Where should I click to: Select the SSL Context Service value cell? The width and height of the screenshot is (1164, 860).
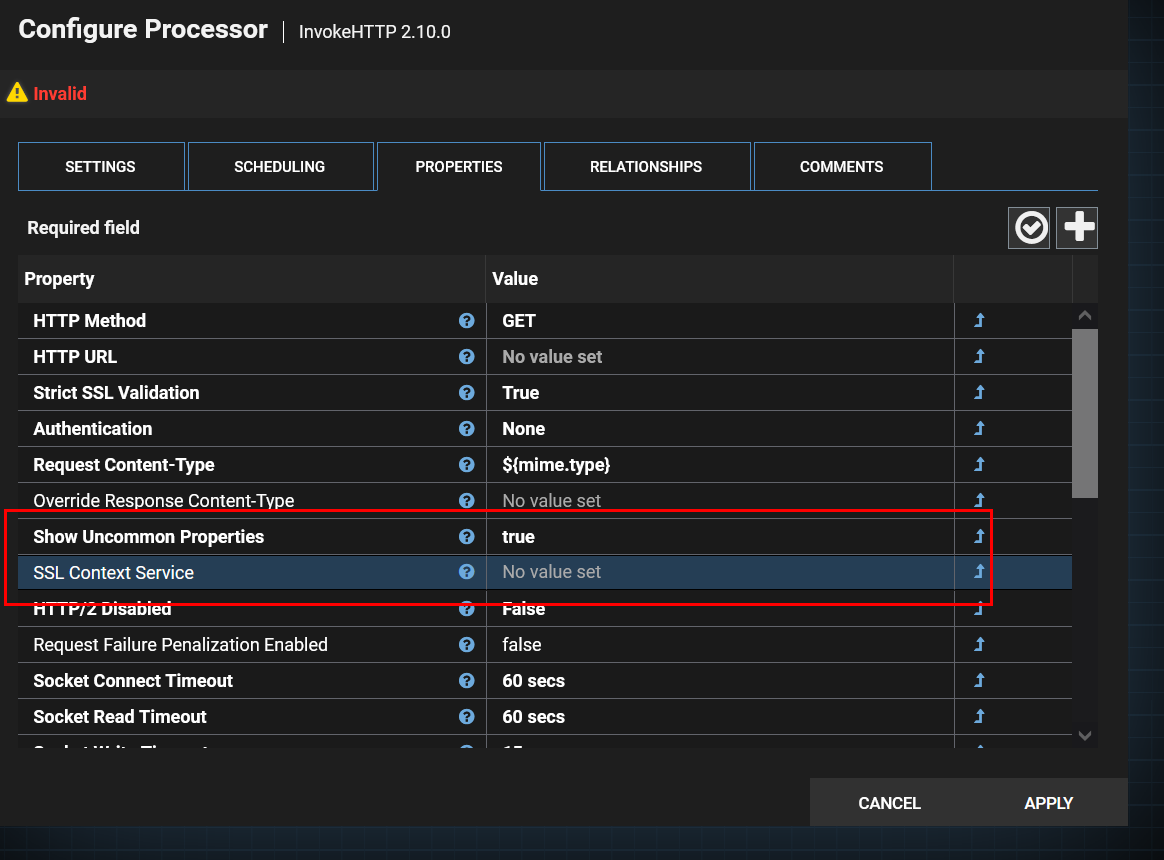pos(720,572)
